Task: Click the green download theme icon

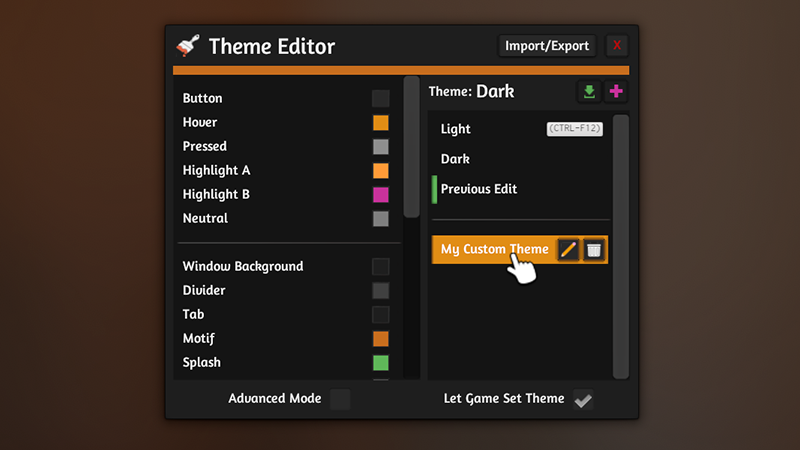Action: 589,92
